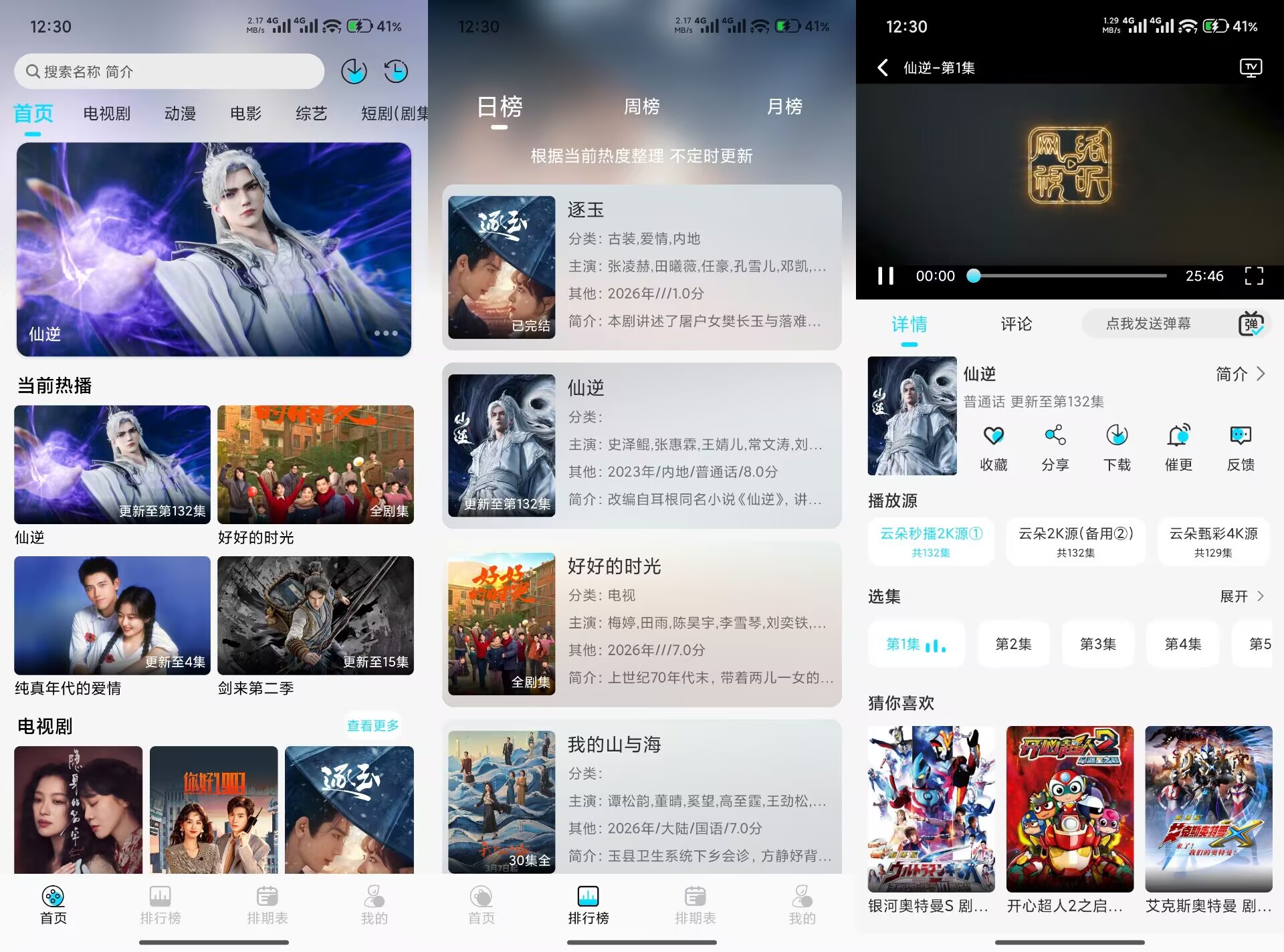Image resolution: width=1284 pixels, height=952 pixels.
Task: Share 仙逆 using the 分享 icon
Action: 1055,447
